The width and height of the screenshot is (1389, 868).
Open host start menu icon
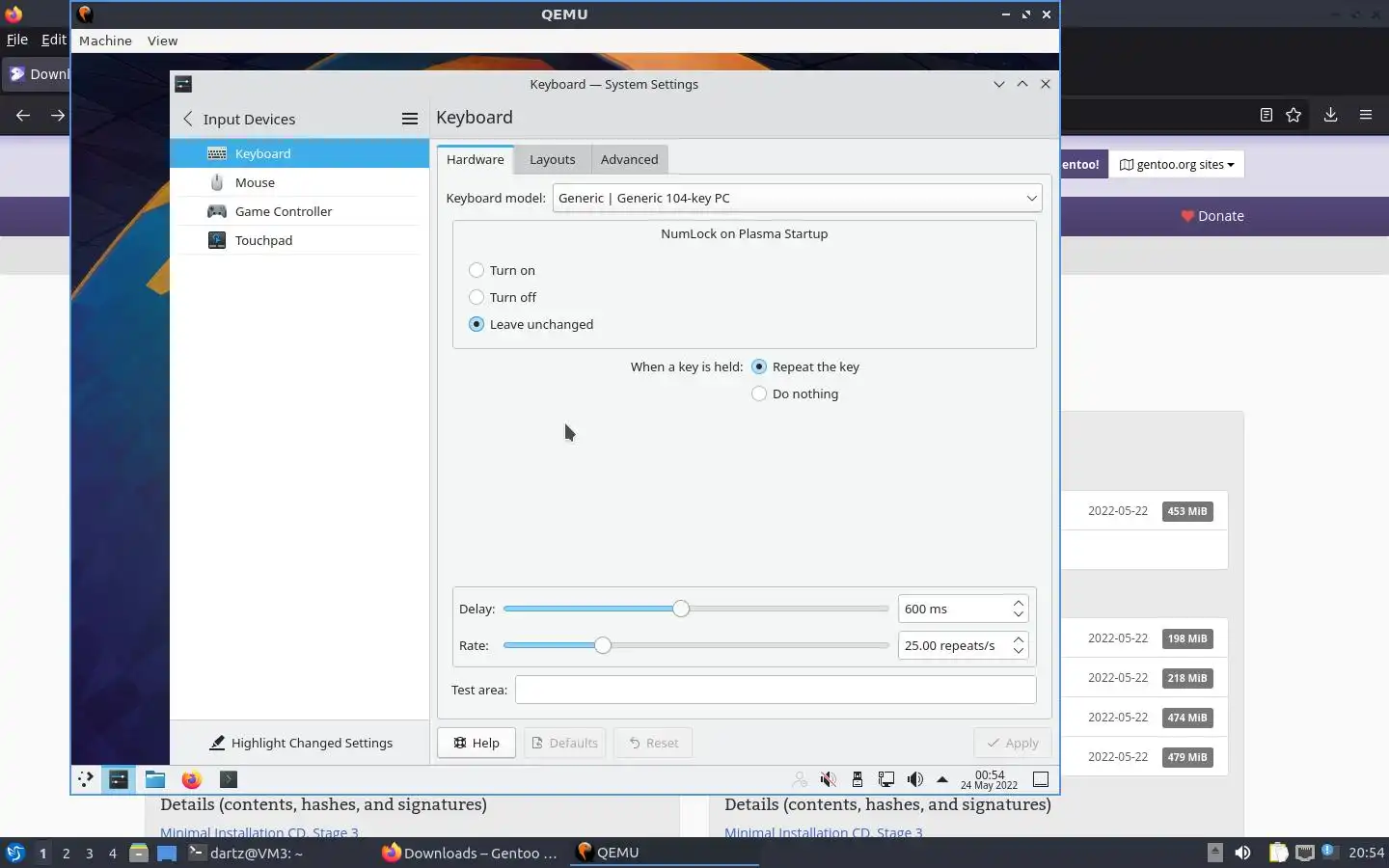pos(14,853)
